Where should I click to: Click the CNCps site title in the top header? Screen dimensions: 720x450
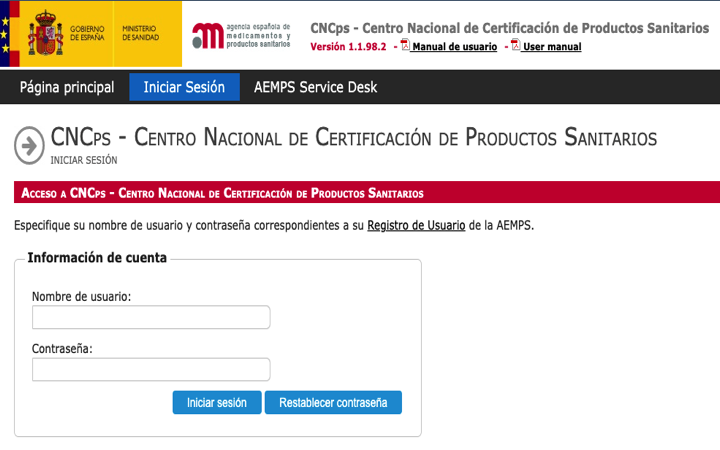click(510, 28)
